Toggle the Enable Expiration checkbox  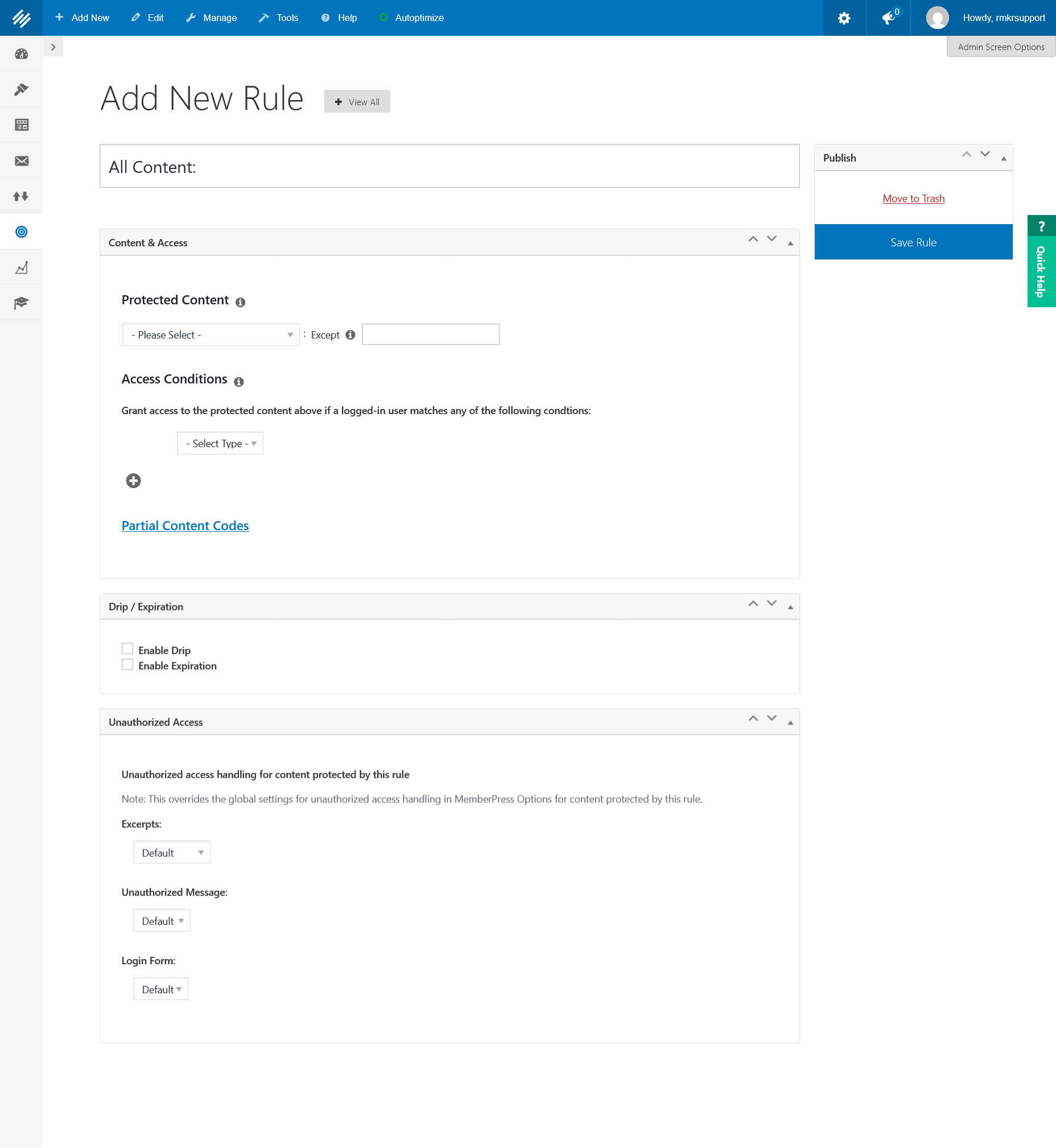click(x=127, y=664)
